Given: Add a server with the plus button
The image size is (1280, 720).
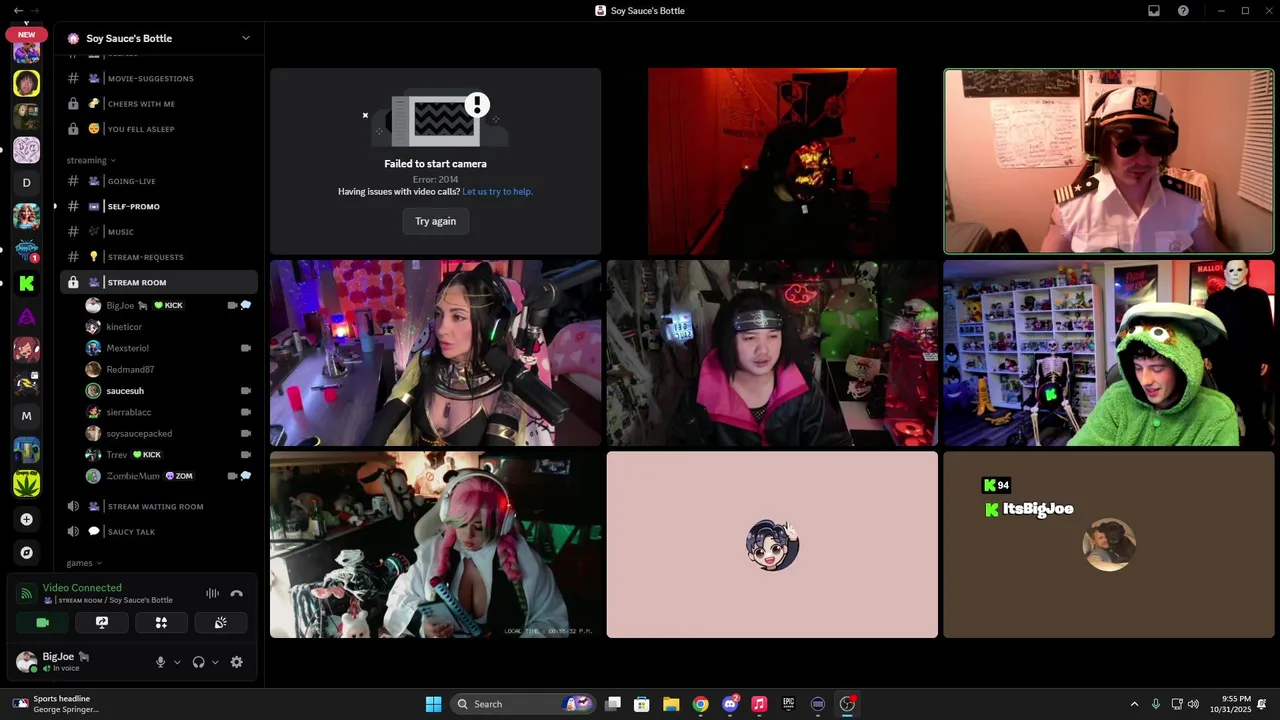Looking at the screenshot, I should click(27, 519).
